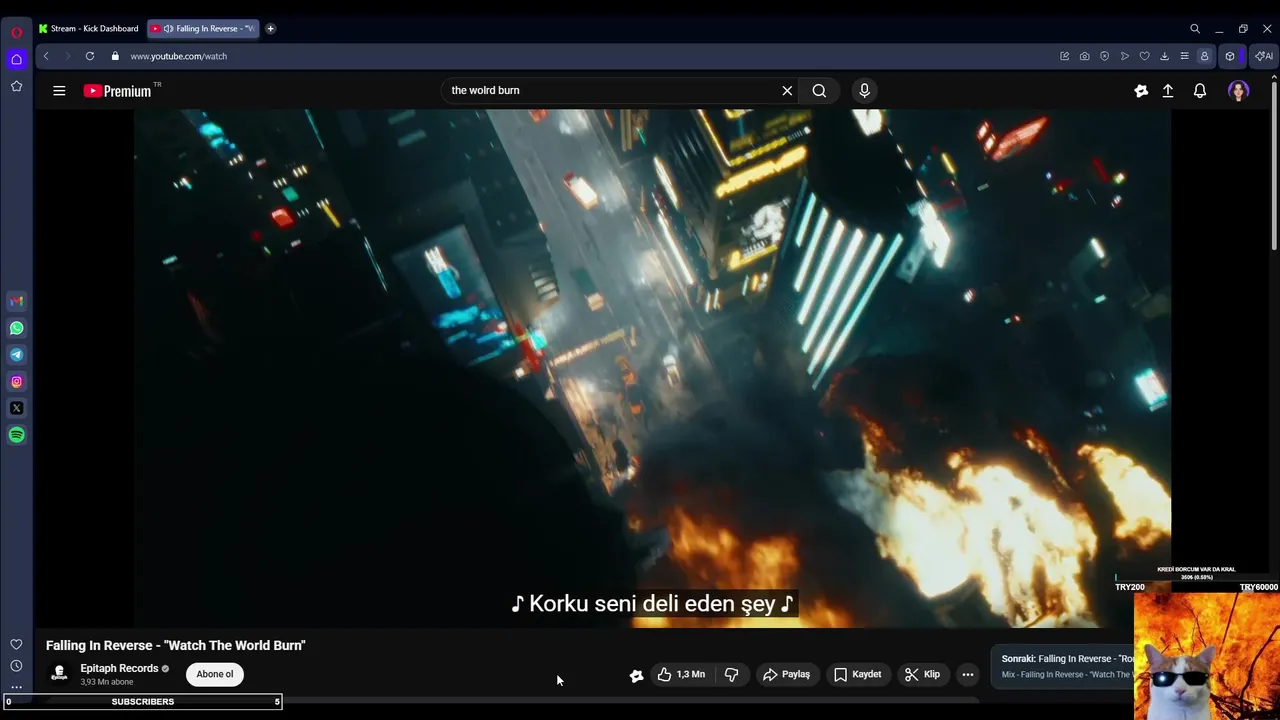Click the video player to pause

point(652,368)
